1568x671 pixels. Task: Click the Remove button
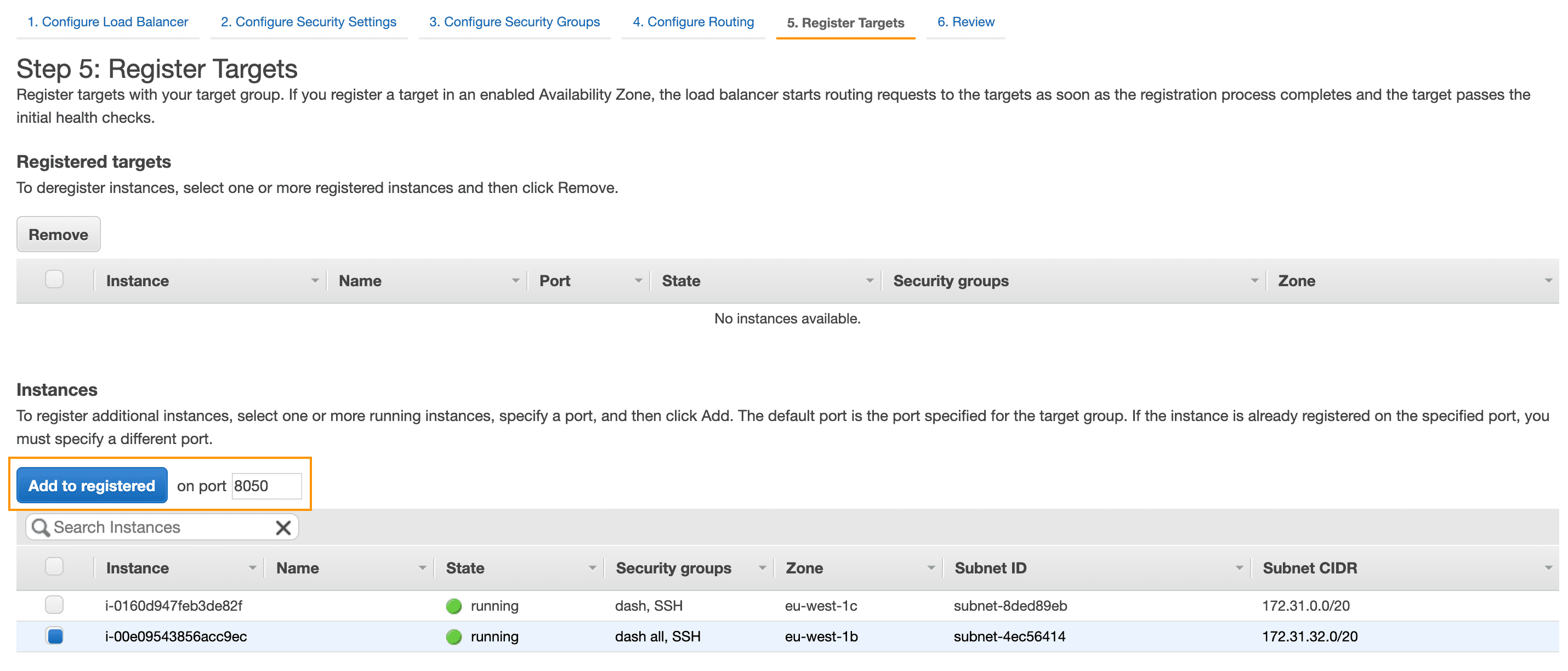59,235
